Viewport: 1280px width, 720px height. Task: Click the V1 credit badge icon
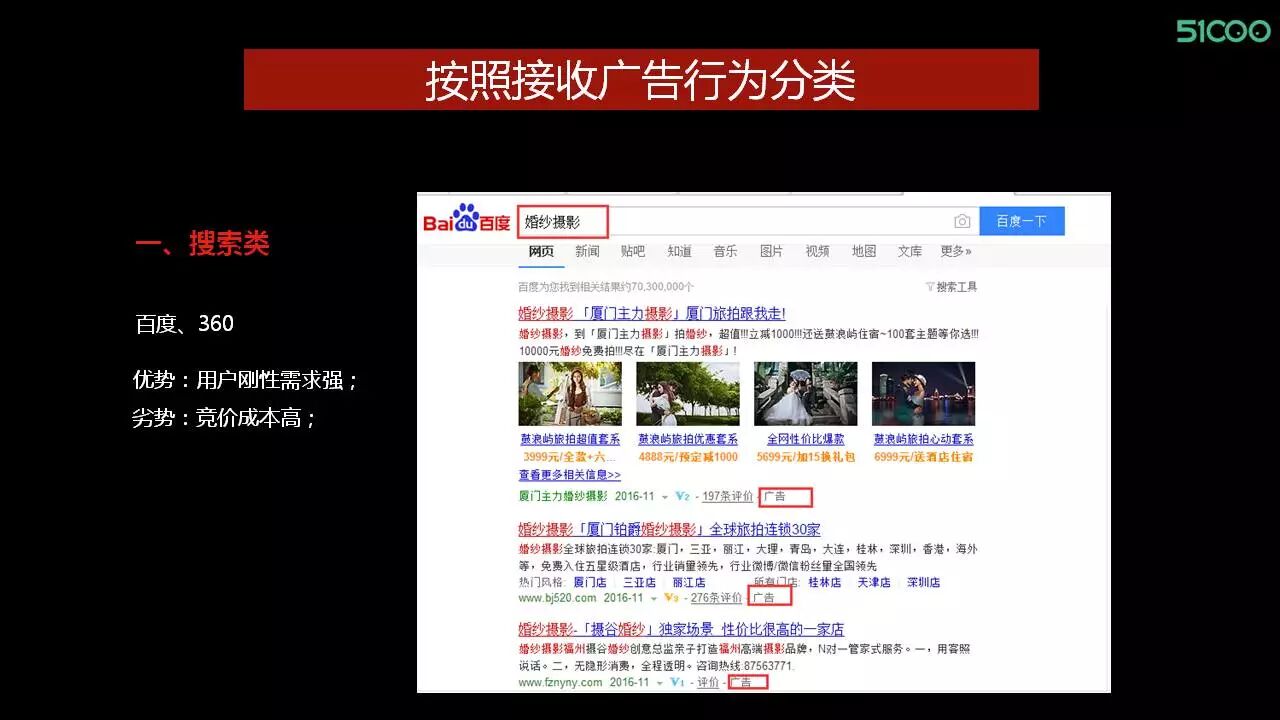pos(677,682)
